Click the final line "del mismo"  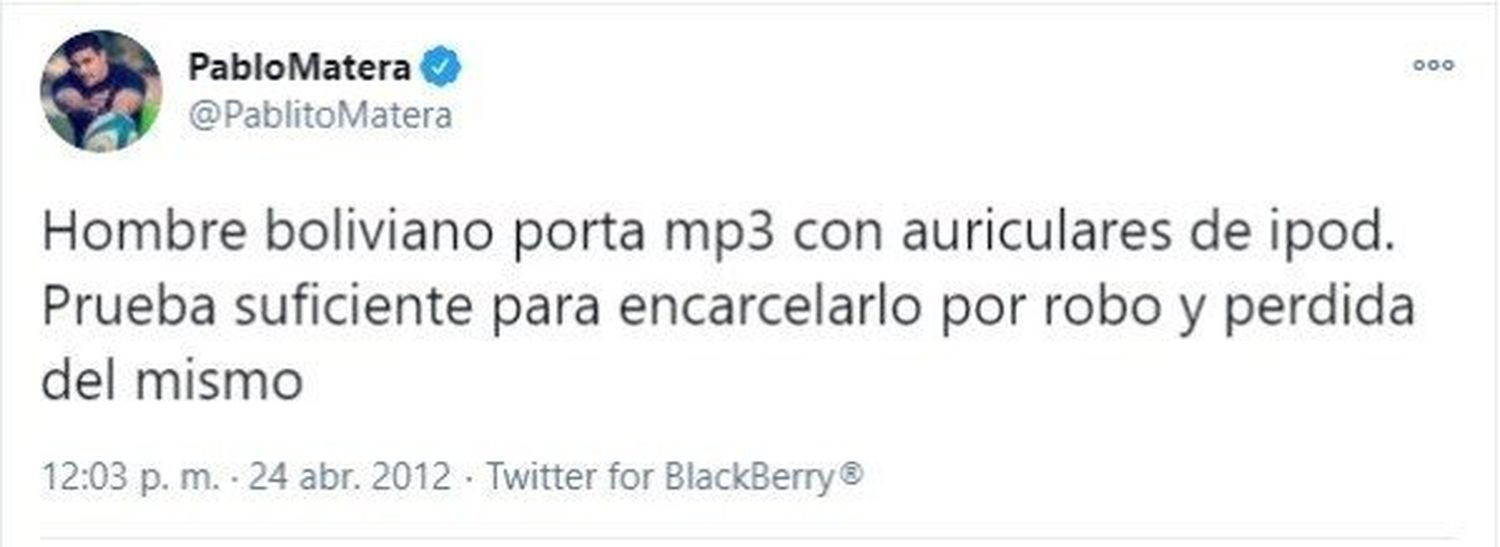click(172, 382)
